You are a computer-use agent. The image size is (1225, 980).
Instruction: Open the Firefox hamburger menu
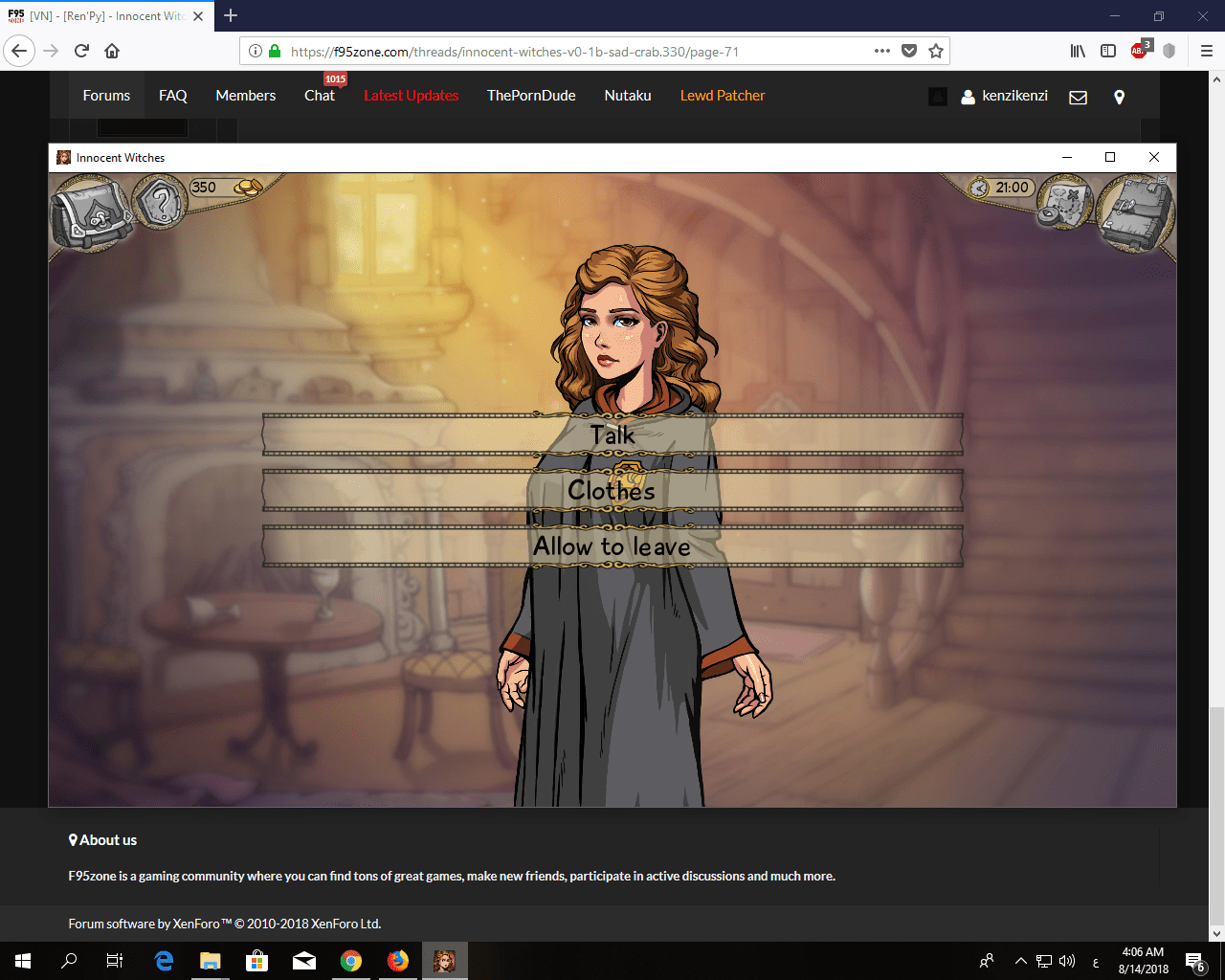1207,51
